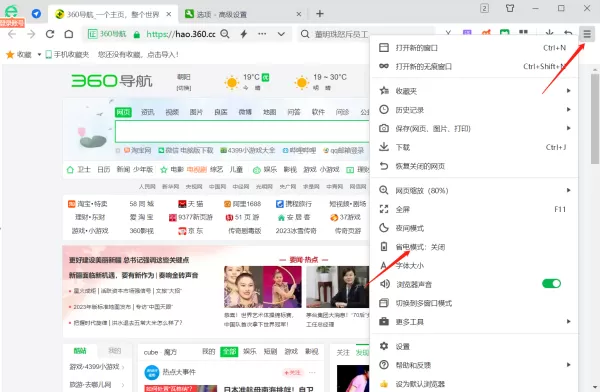This screenshot has height=392, width=600.
Task: Click the search box on toolbar
Action: point(367,34)
